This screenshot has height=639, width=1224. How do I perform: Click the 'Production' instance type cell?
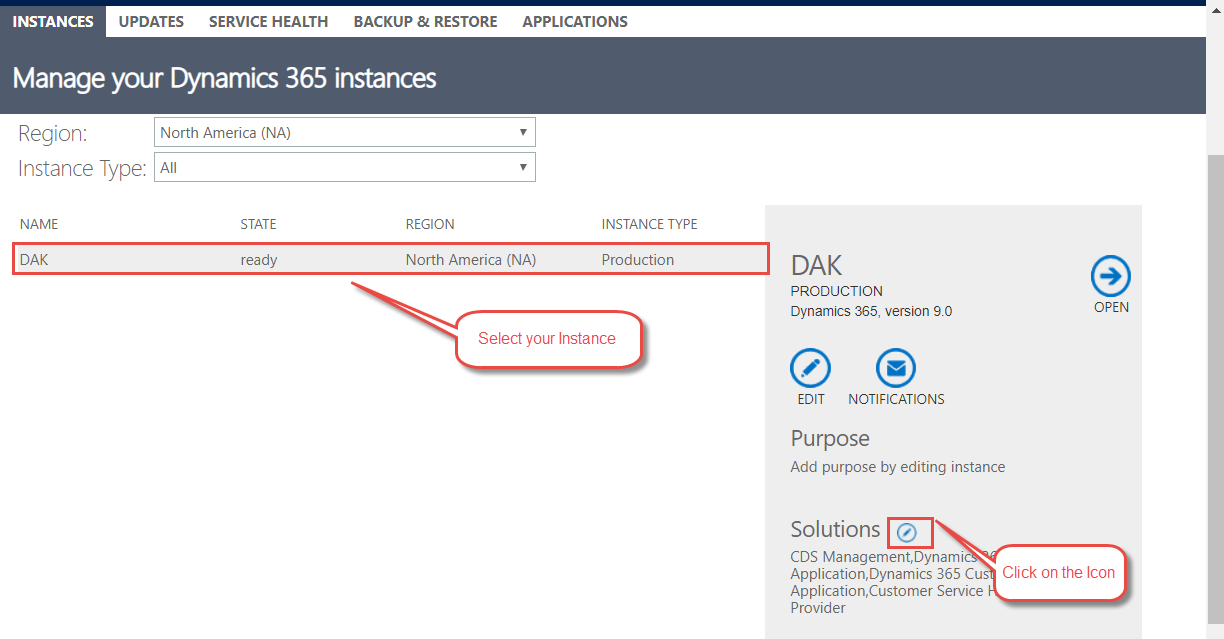pos(638,260)
